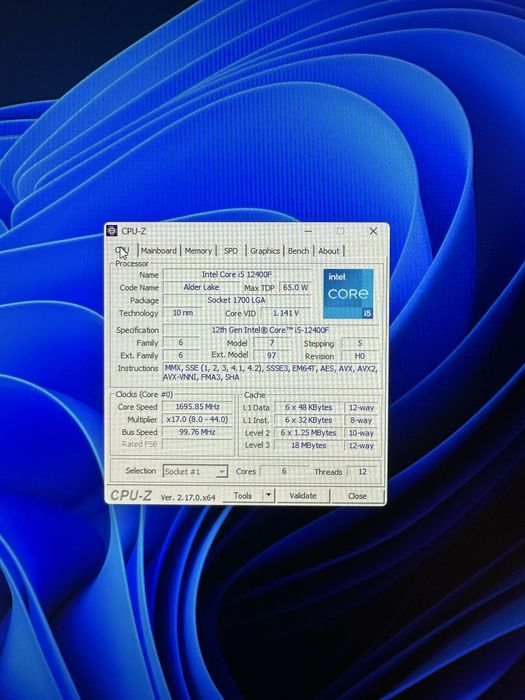Click the Close button at bottom
Image resolution: width=525 pixels, height=700 pixels.
[358, 496]
